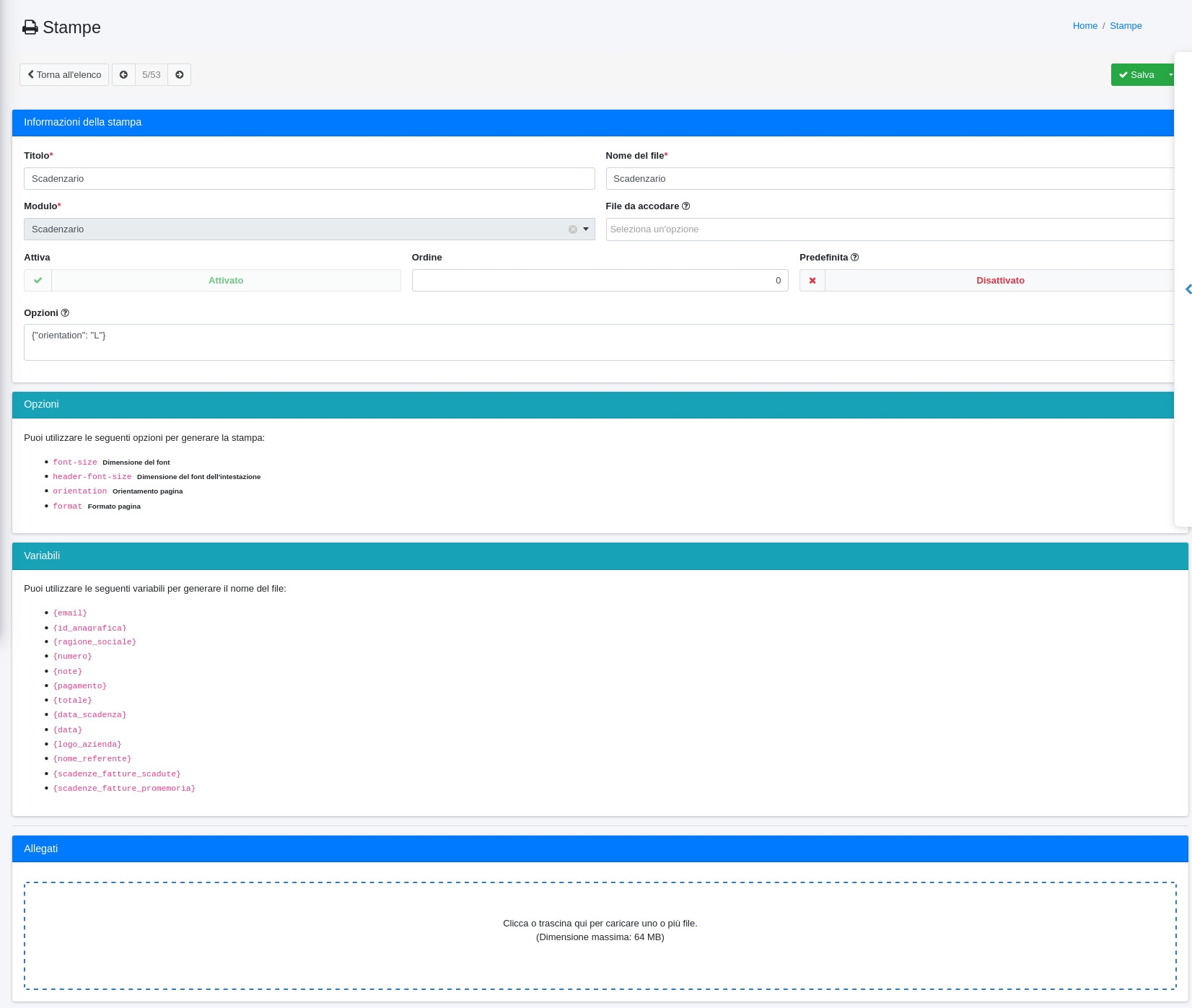Click into the Titolo input field

309,179
